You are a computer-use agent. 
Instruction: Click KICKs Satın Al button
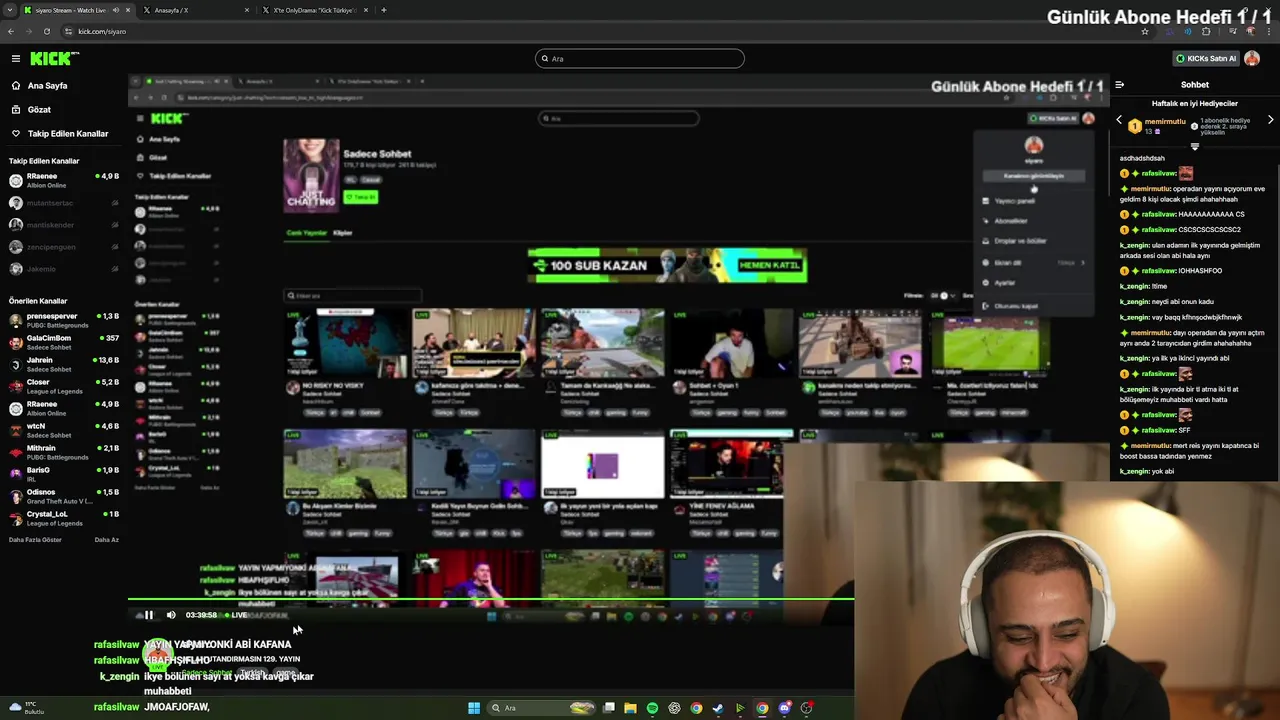[1204, 59]
